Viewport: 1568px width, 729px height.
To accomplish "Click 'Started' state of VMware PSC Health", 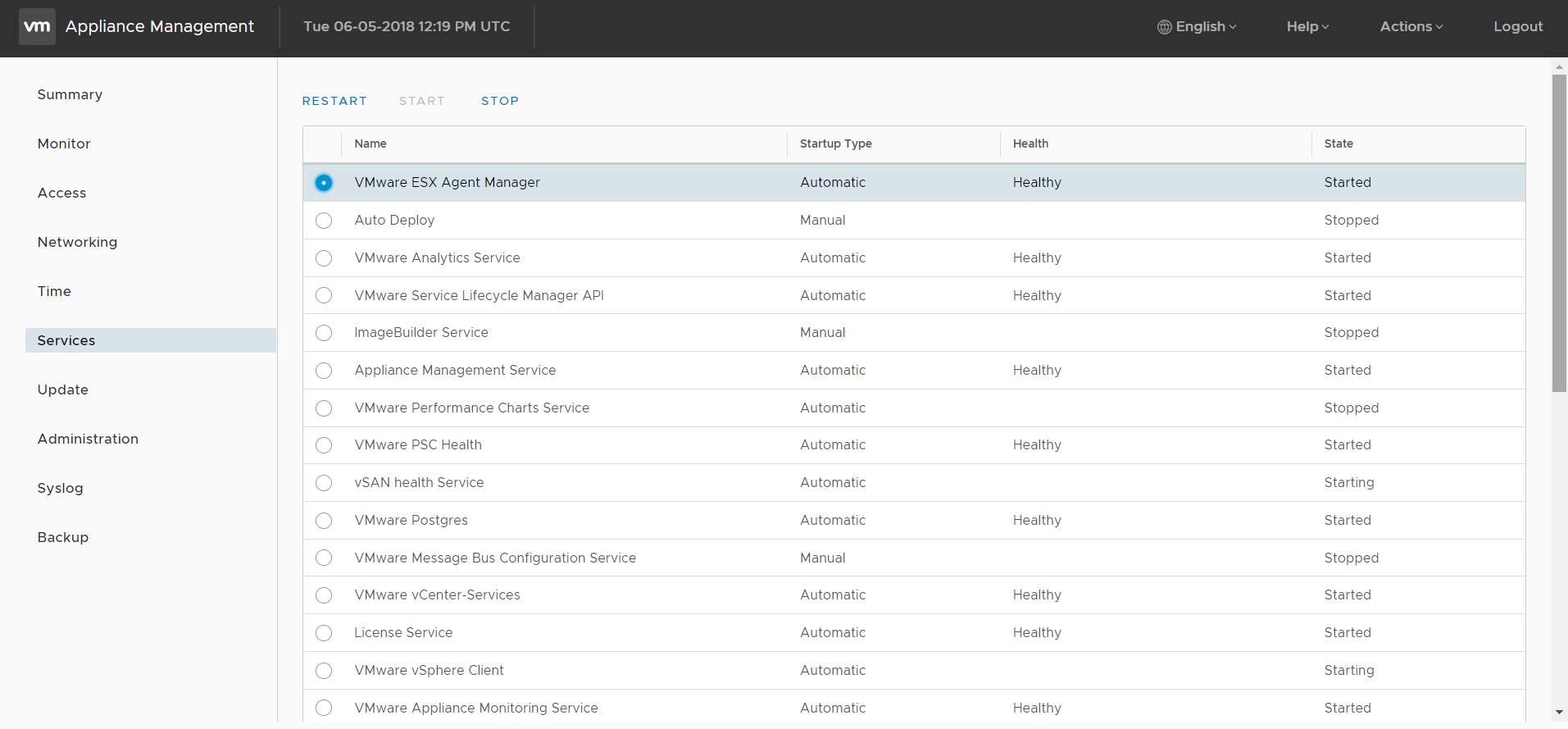I will click(x=1348, y=444).
